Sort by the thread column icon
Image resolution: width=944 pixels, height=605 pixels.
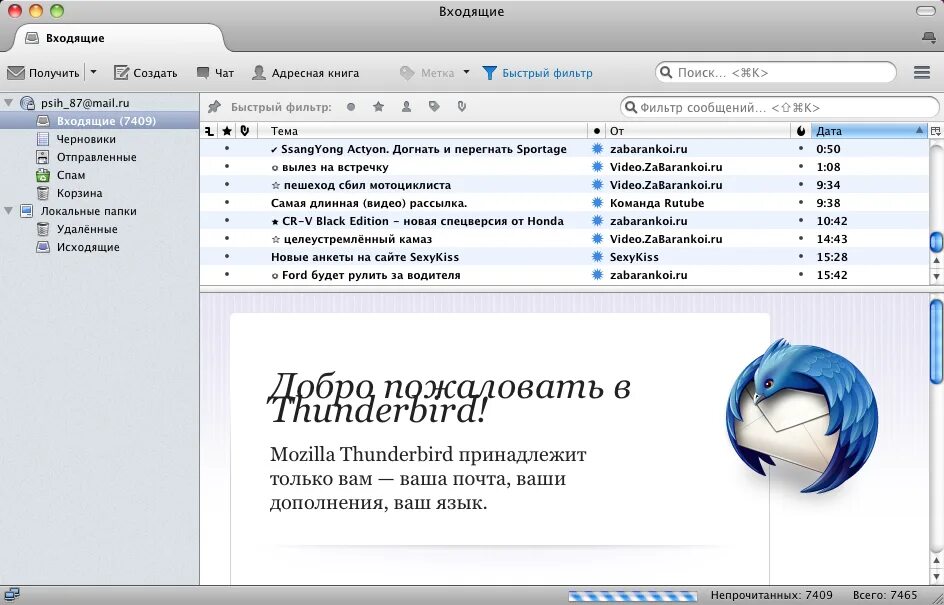coord(209,131)
